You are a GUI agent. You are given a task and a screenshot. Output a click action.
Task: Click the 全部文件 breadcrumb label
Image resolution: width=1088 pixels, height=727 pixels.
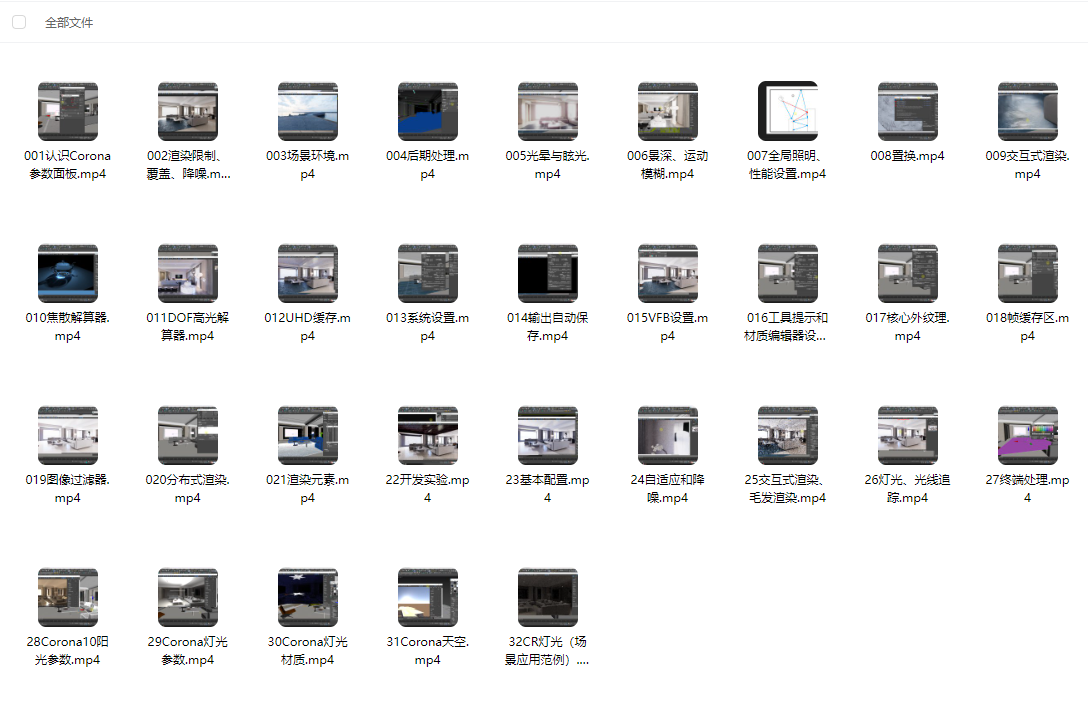(x=69, y=22)
